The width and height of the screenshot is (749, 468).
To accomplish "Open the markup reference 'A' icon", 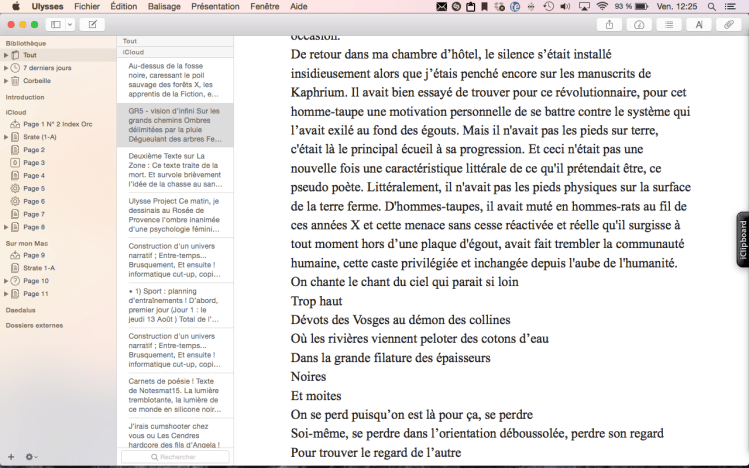I will click(x=699, y=24).
